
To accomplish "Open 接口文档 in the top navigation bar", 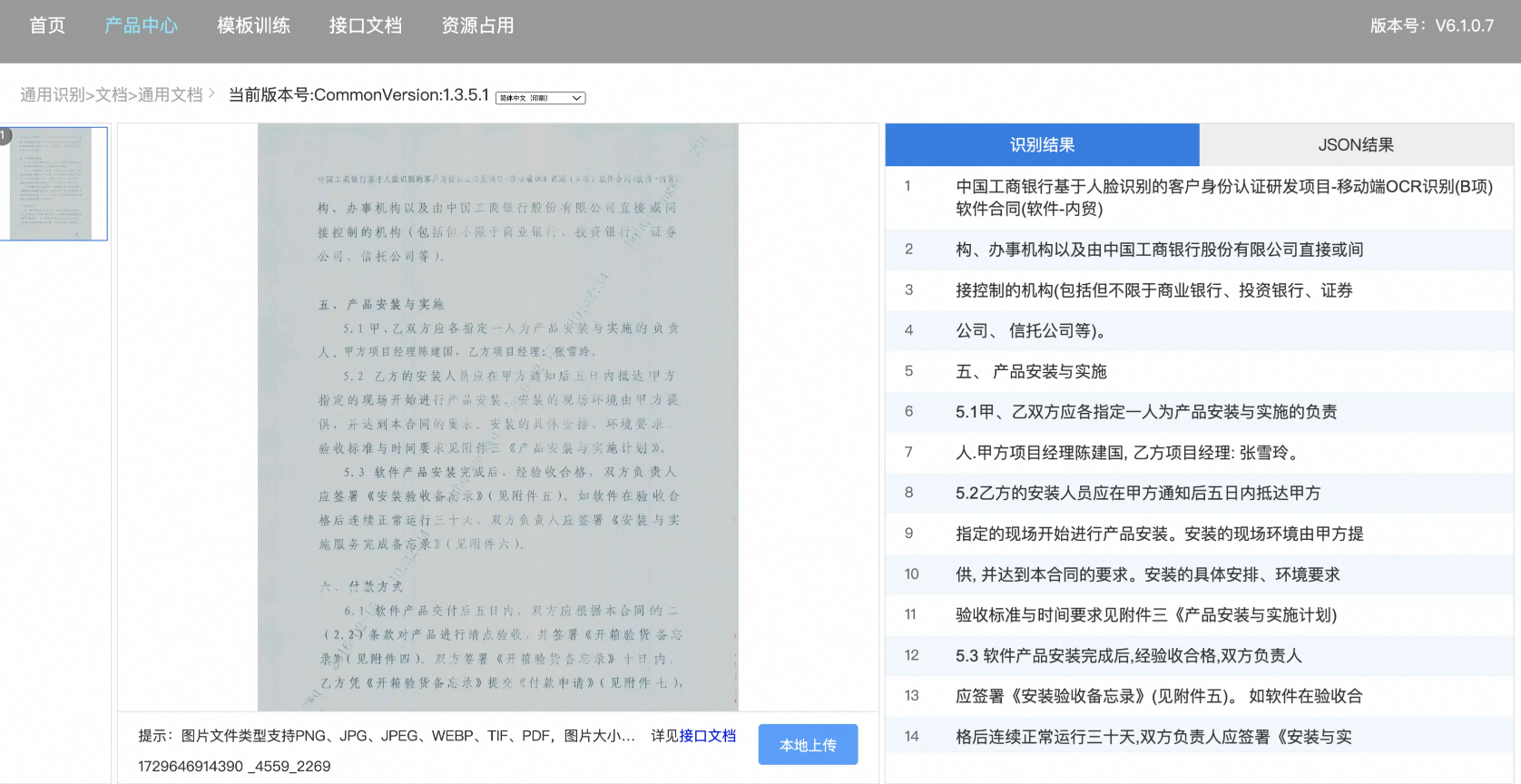I will tap(366, 25).
